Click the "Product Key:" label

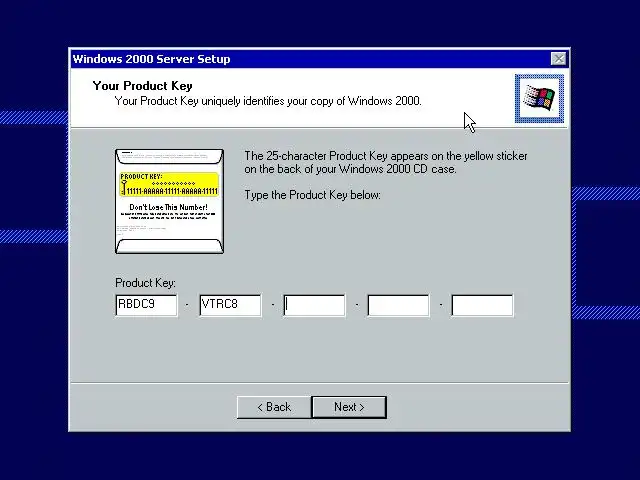(145, 283)
